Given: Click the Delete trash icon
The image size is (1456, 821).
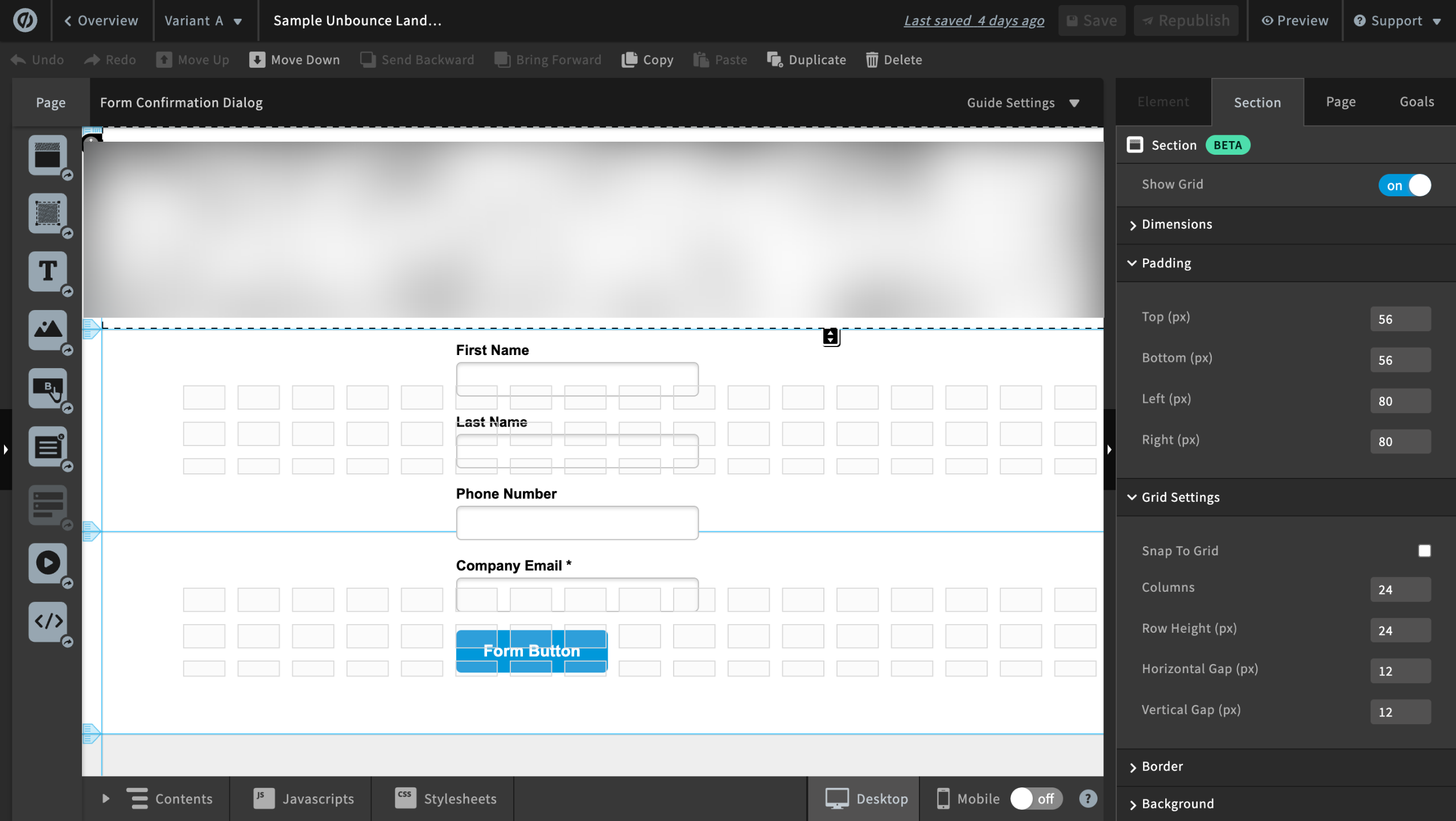Looking at the screenshot, I should pyautogui.click(x=872, y=60).
